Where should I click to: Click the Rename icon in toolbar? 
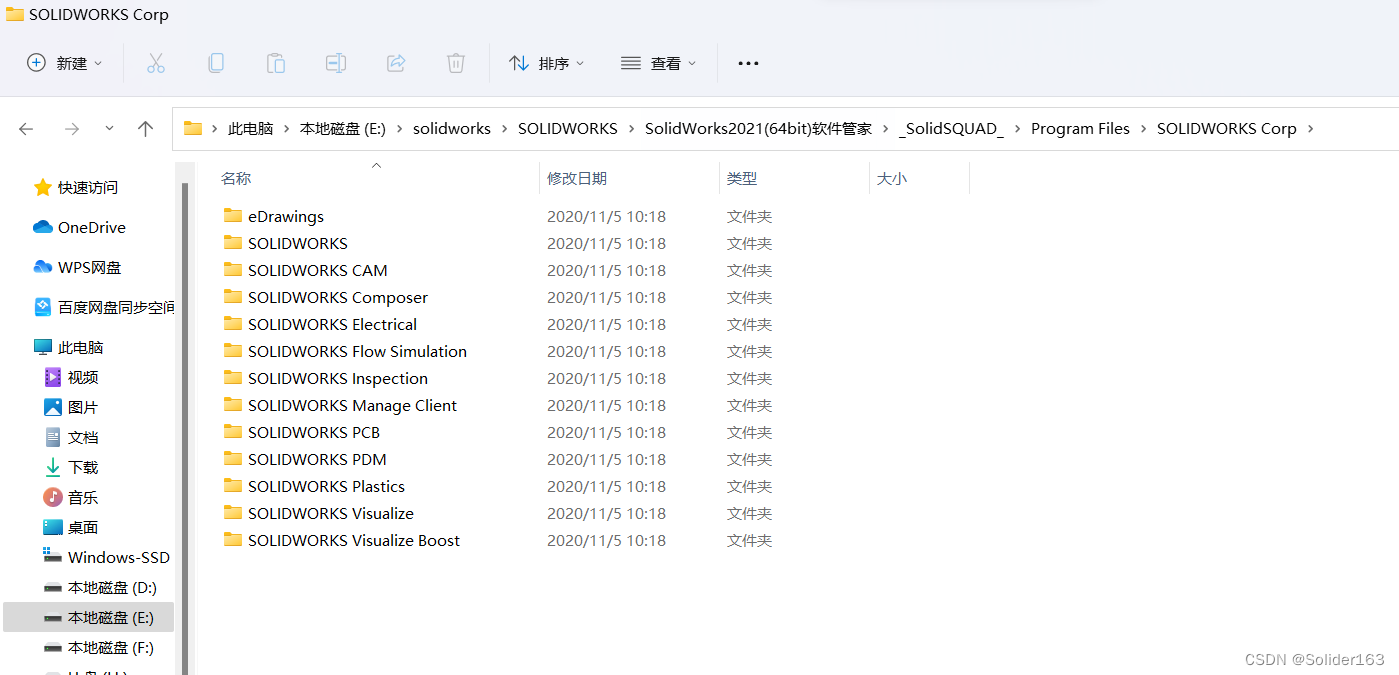336,63
